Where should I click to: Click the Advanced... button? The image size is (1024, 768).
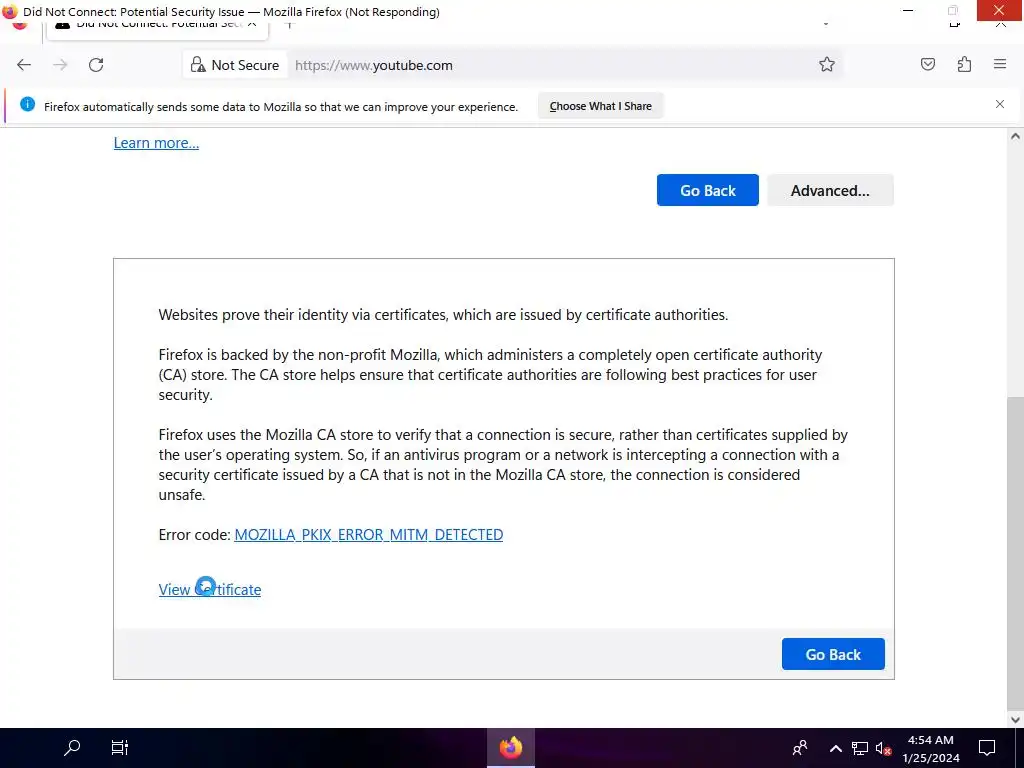coord(830,190)
